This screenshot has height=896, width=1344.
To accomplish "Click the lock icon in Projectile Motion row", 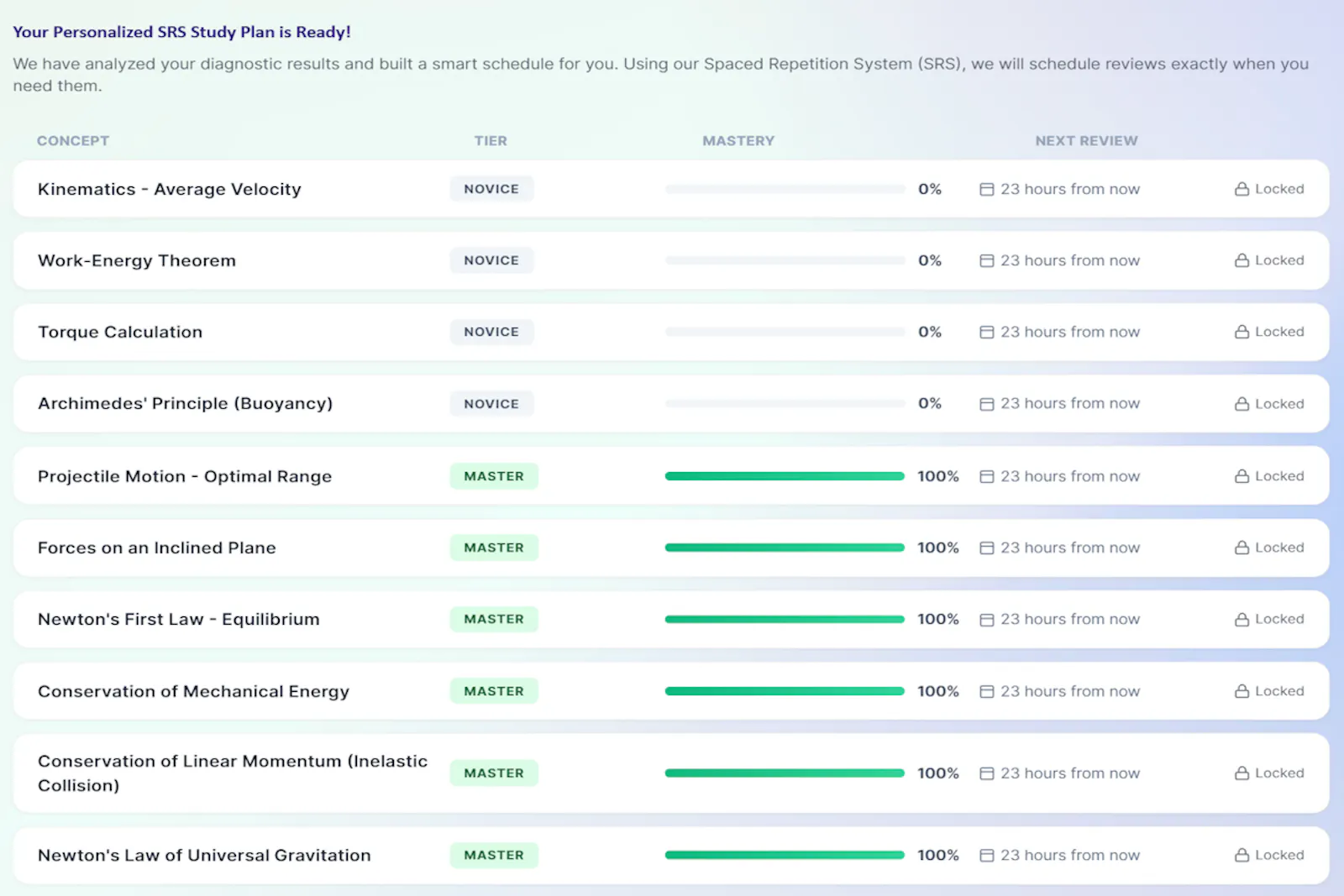I will pyautogui.click(x=1242, y=476).
